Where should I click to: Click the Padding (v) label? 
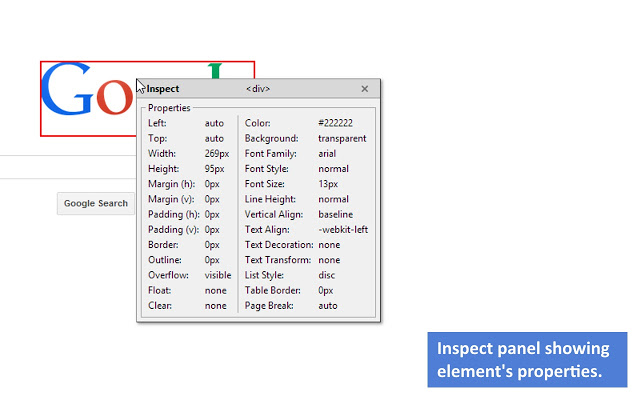[173, 230]
